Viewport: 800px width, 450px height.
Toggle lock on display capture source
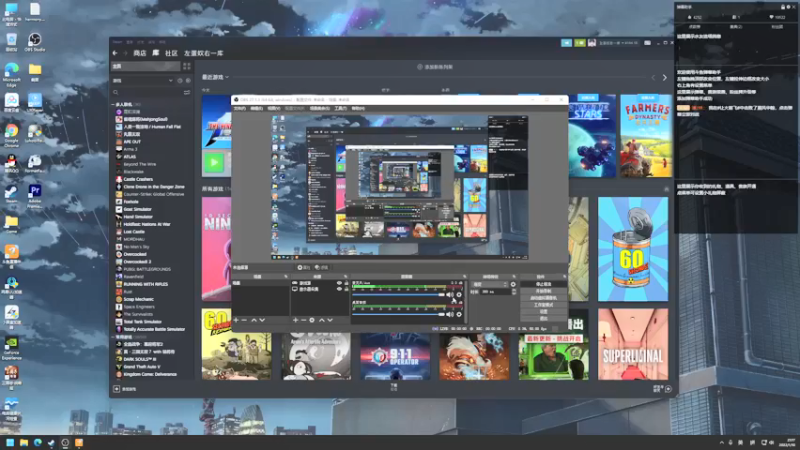[x=346, y=289]
